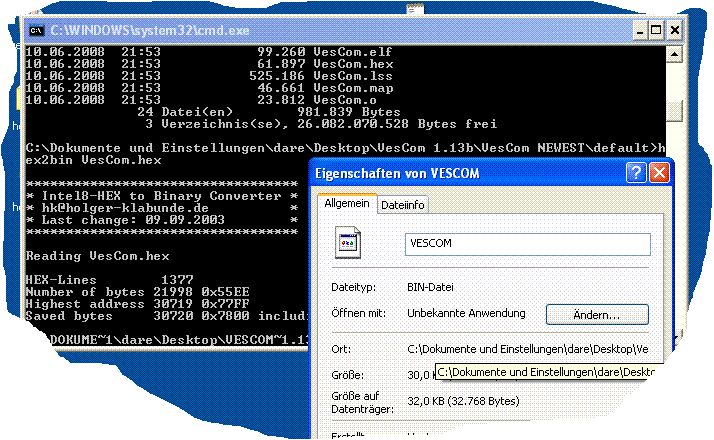Close the cmd.exe window
714x440 pixels.
tap(675, 31)
